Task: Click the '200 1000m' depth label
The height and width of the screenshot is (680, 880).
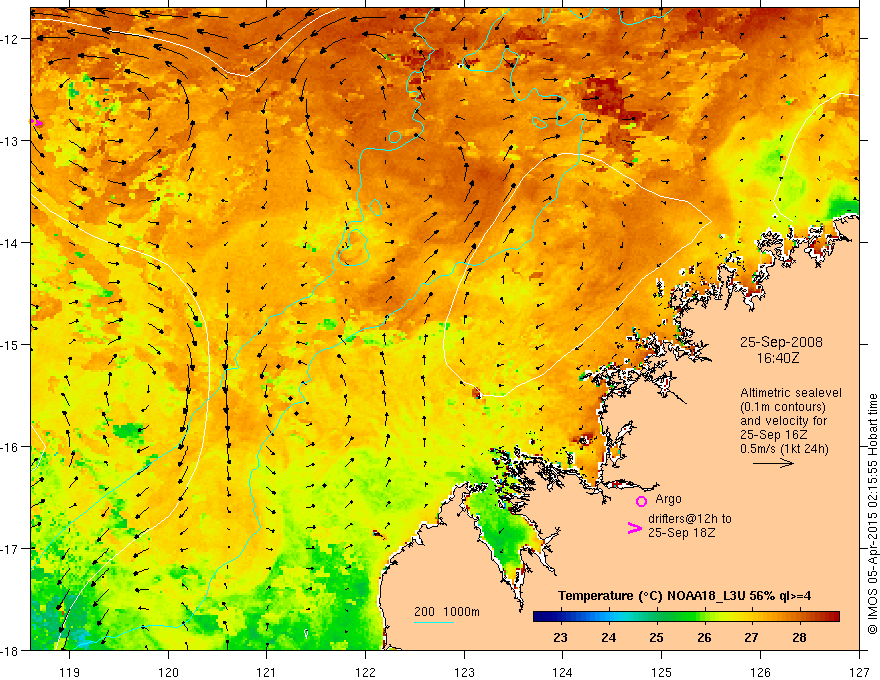Action: (447, 612)
